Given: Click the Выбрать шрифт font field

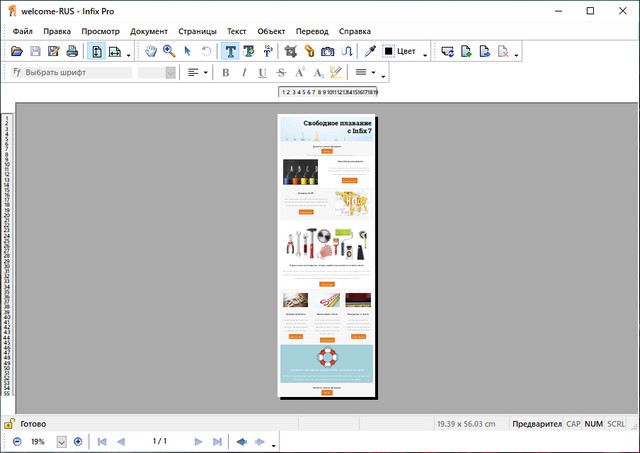Looking at the screenshot, I should (70, 73).
